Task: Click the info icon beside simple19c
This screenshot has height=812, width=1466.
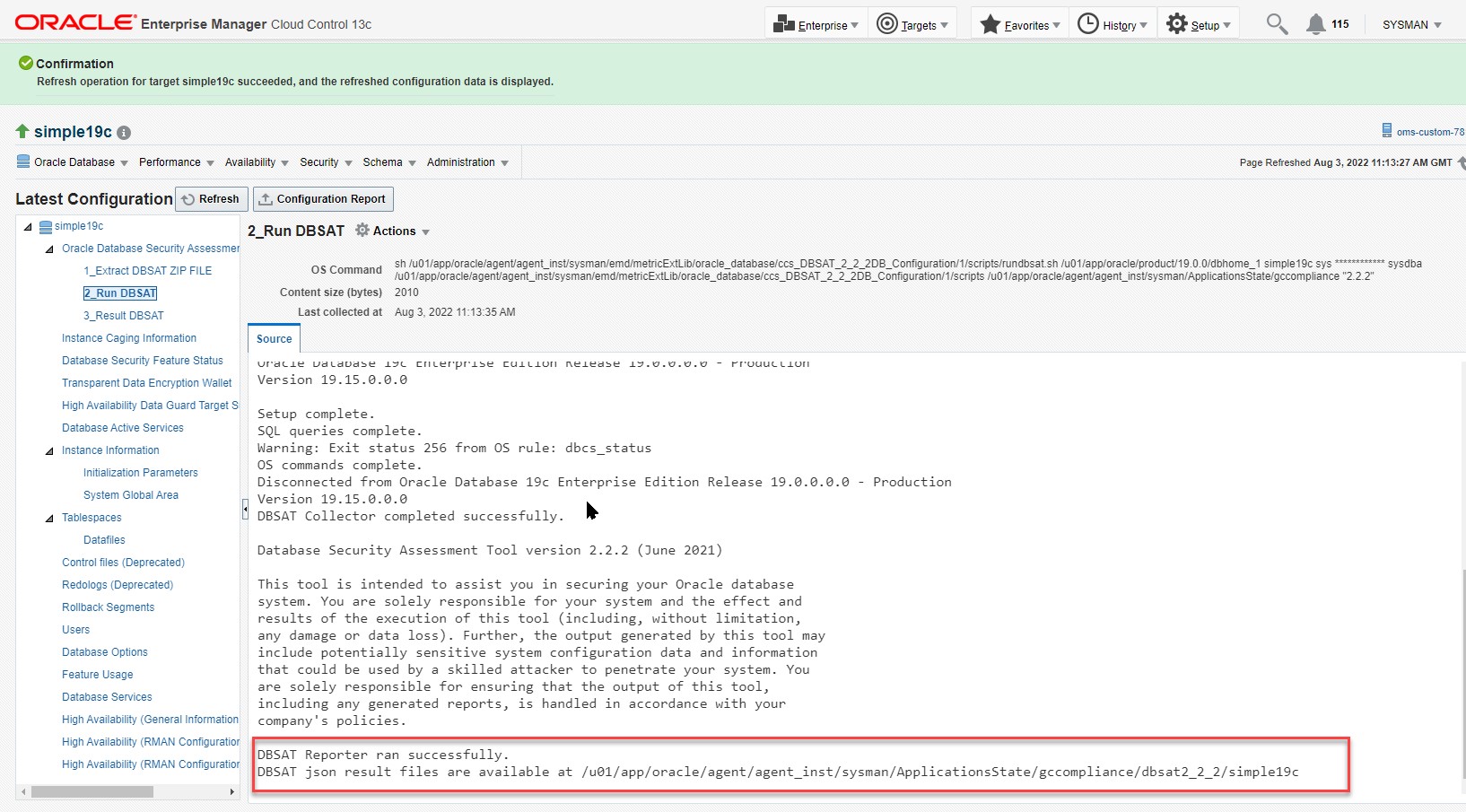Action: coord(124,133)
